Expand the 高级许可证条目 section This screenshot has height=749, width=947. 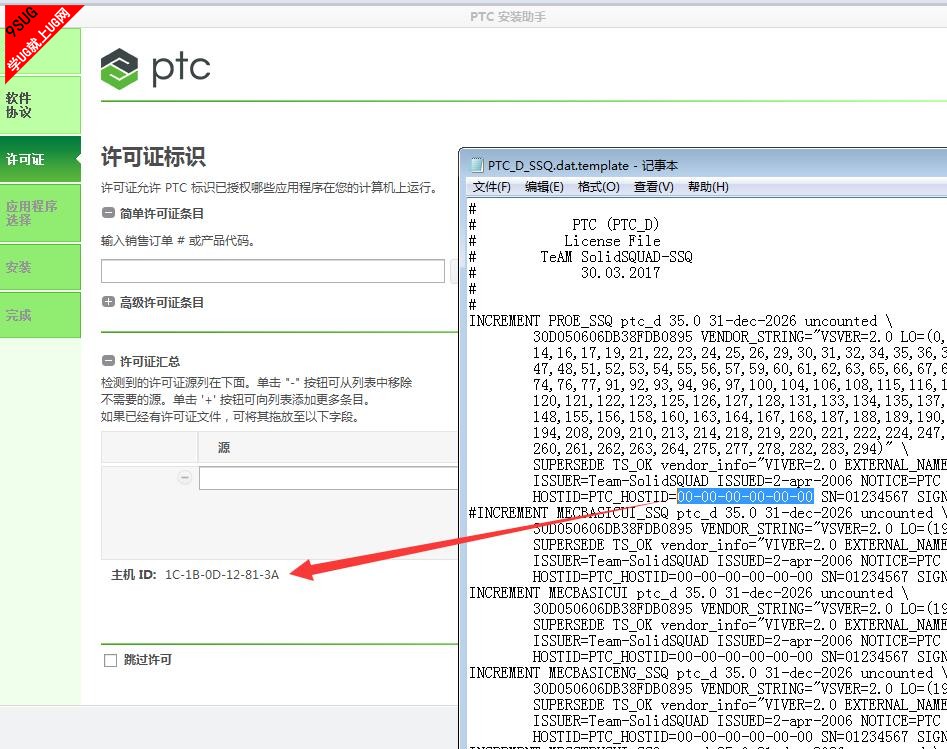[108, 301]
